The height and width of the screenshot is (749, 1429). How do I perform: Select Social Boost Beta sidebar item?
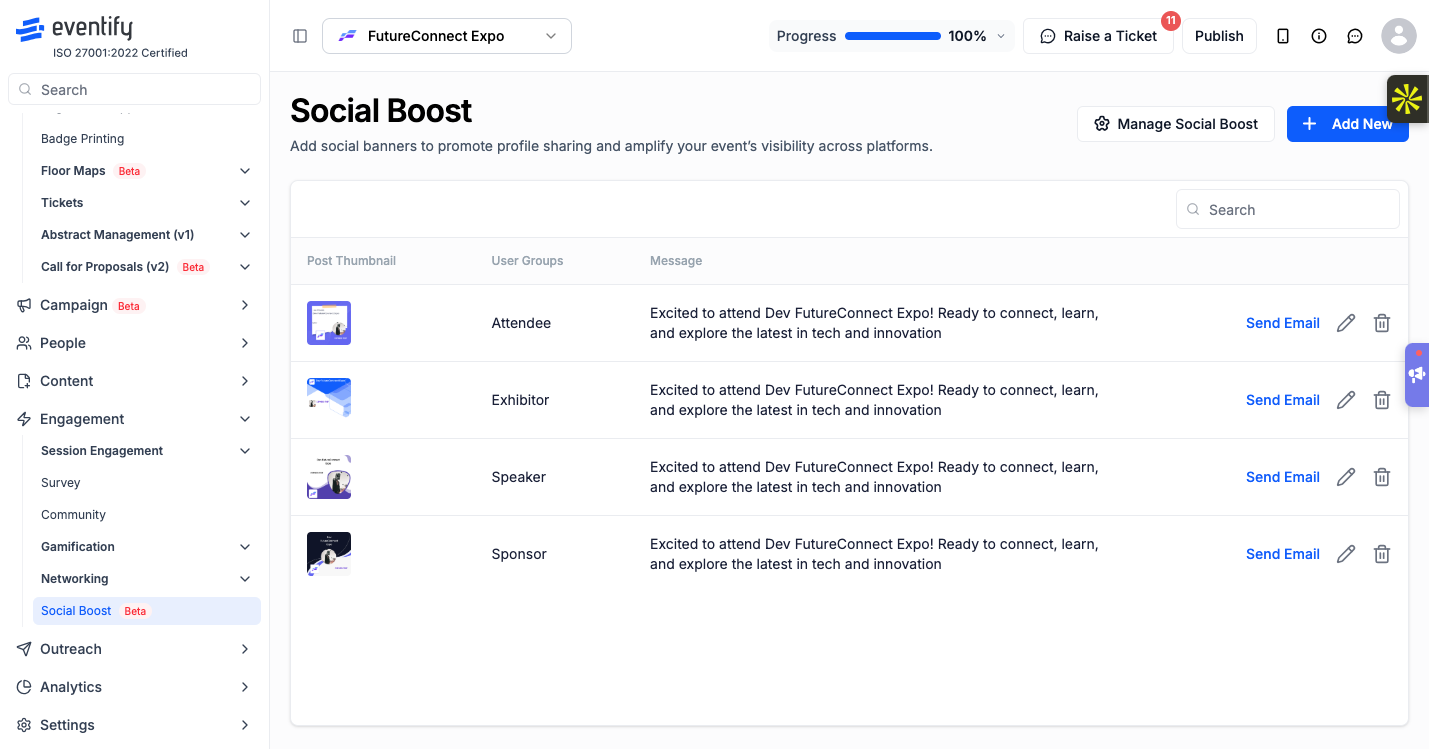pyautogui.click(x=147, y=611)
